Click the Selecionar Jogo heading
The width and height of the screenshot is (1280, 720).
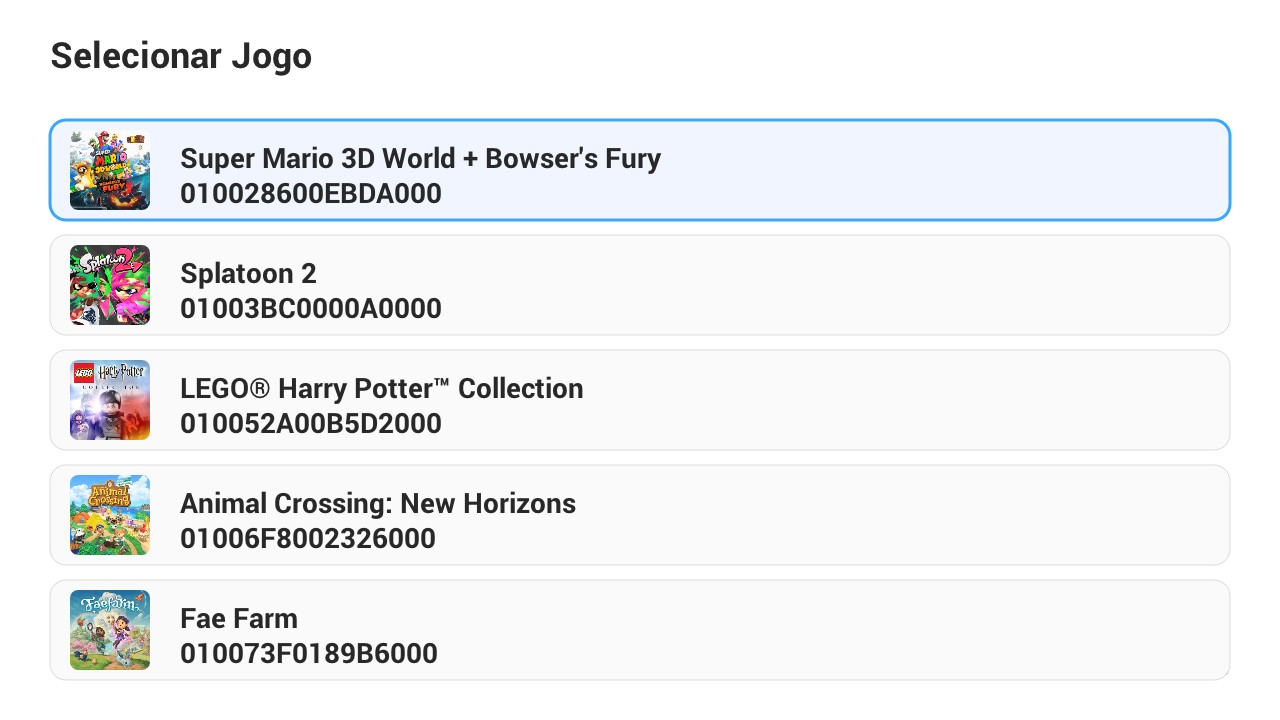coord(181,56)
